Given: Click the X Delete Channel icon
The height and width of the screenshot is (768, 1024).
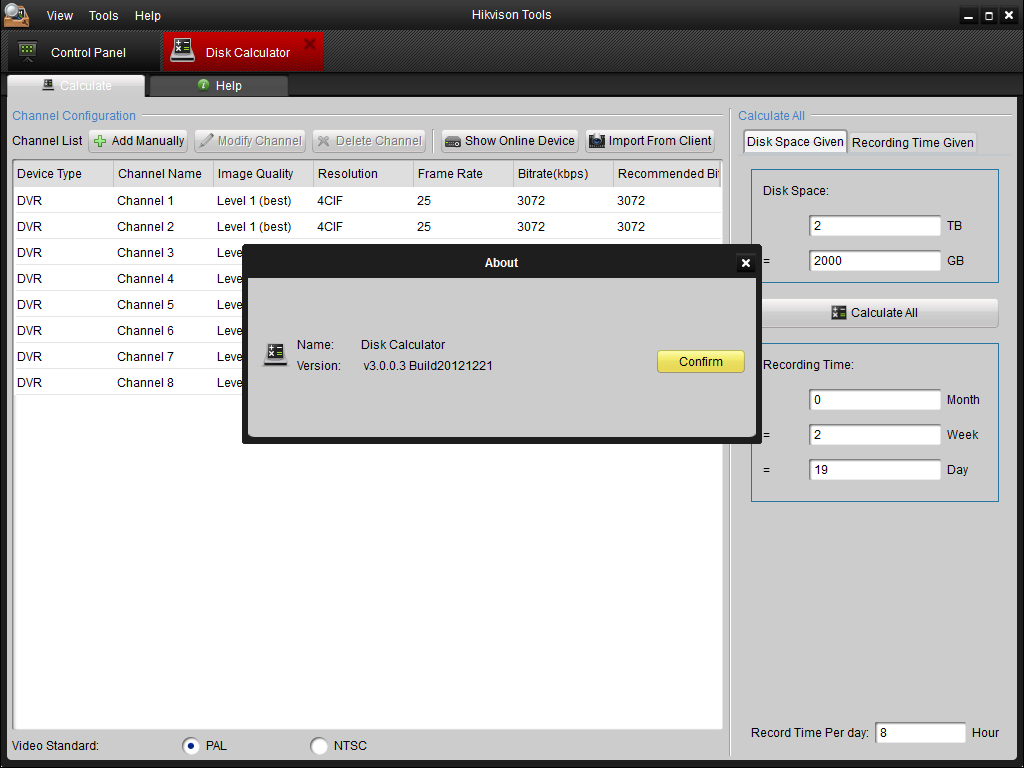Looking at the screenshot, I should (x=323, y=141).
